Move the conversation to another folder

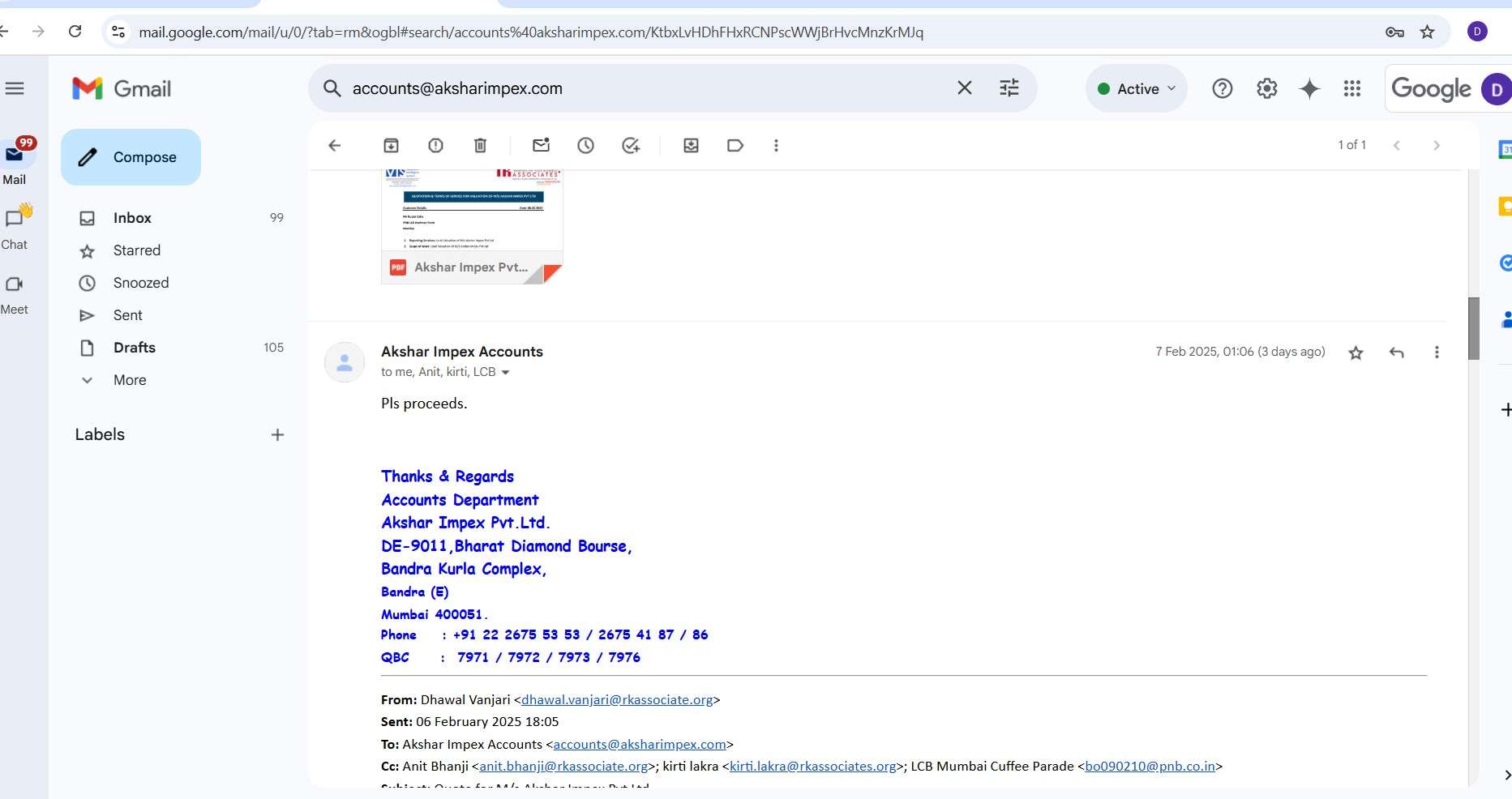(691, 145)
